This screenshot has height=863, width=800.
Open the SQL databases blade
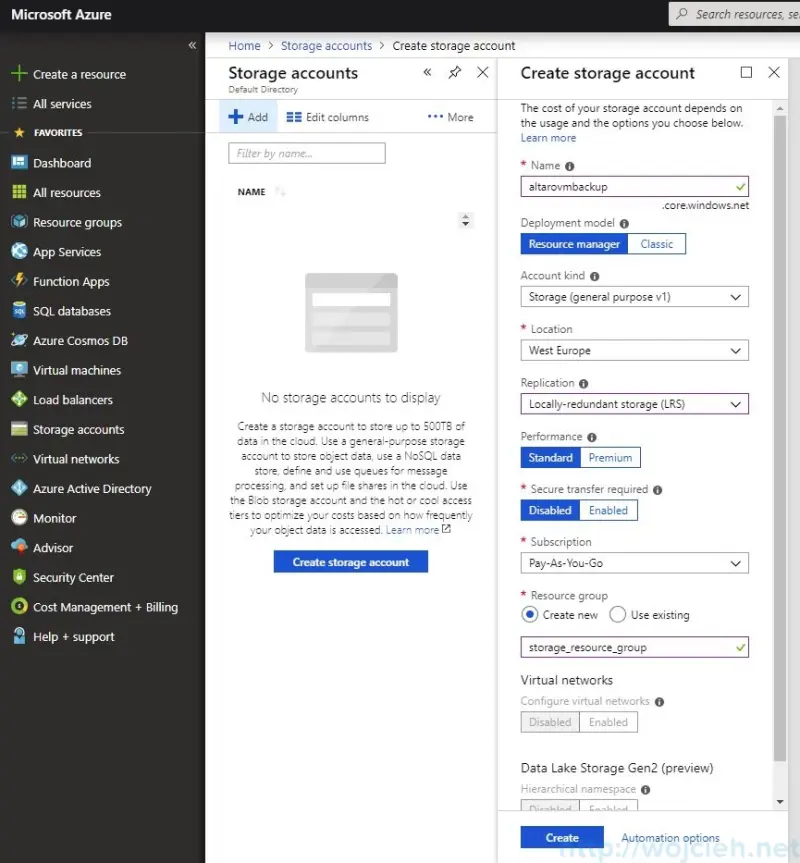[74, 310]
